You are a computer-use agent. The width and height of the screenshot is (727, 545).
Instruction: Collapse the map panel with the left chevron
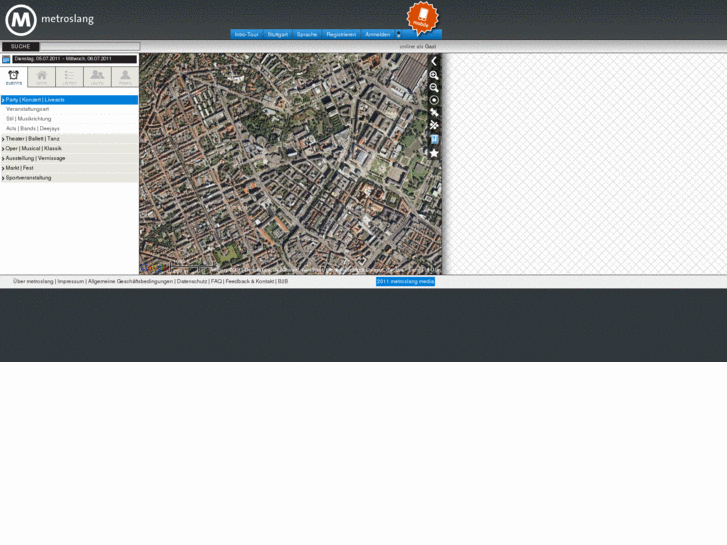(434, 61)
